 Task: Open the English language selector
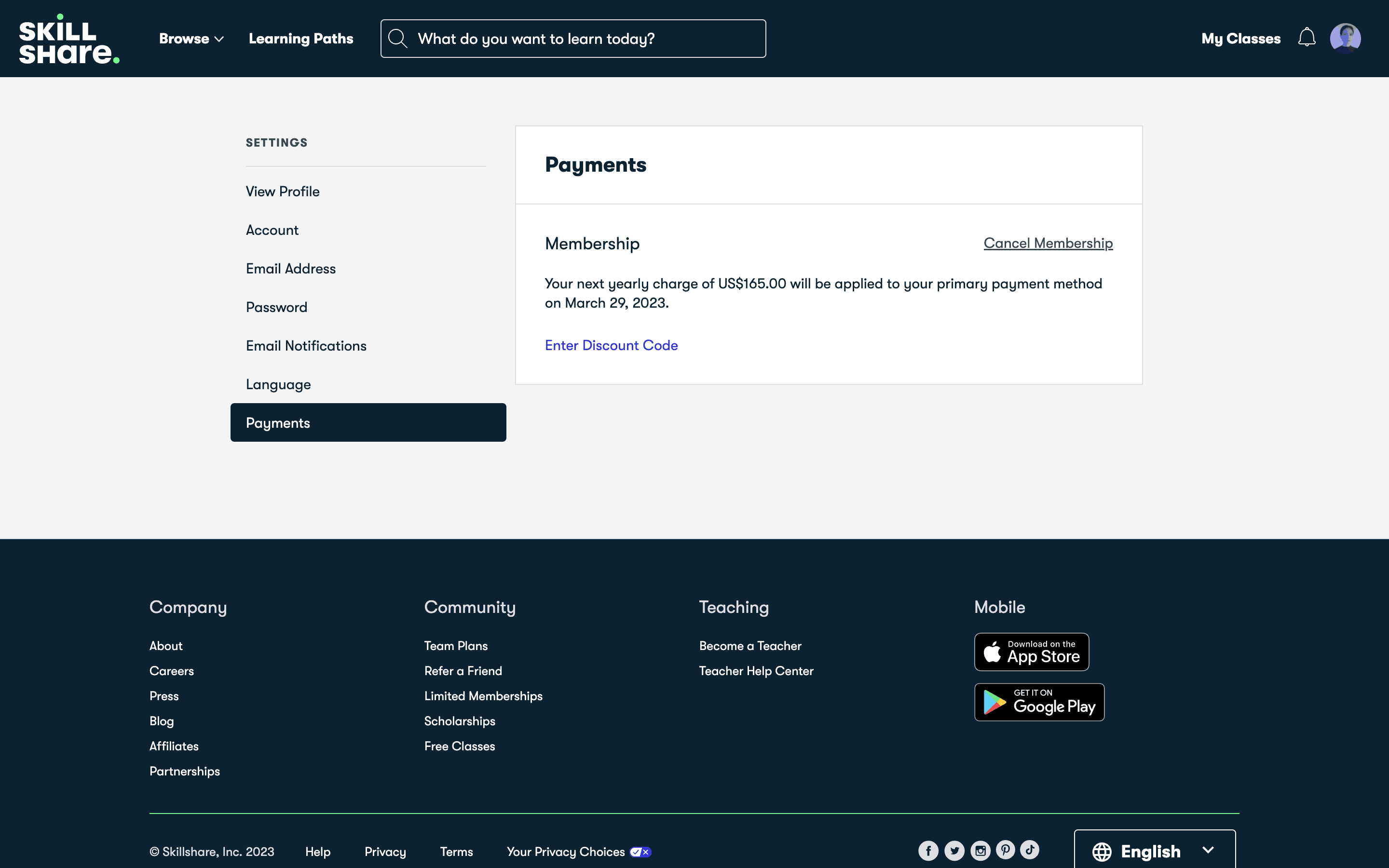[x=1154, y=851]
